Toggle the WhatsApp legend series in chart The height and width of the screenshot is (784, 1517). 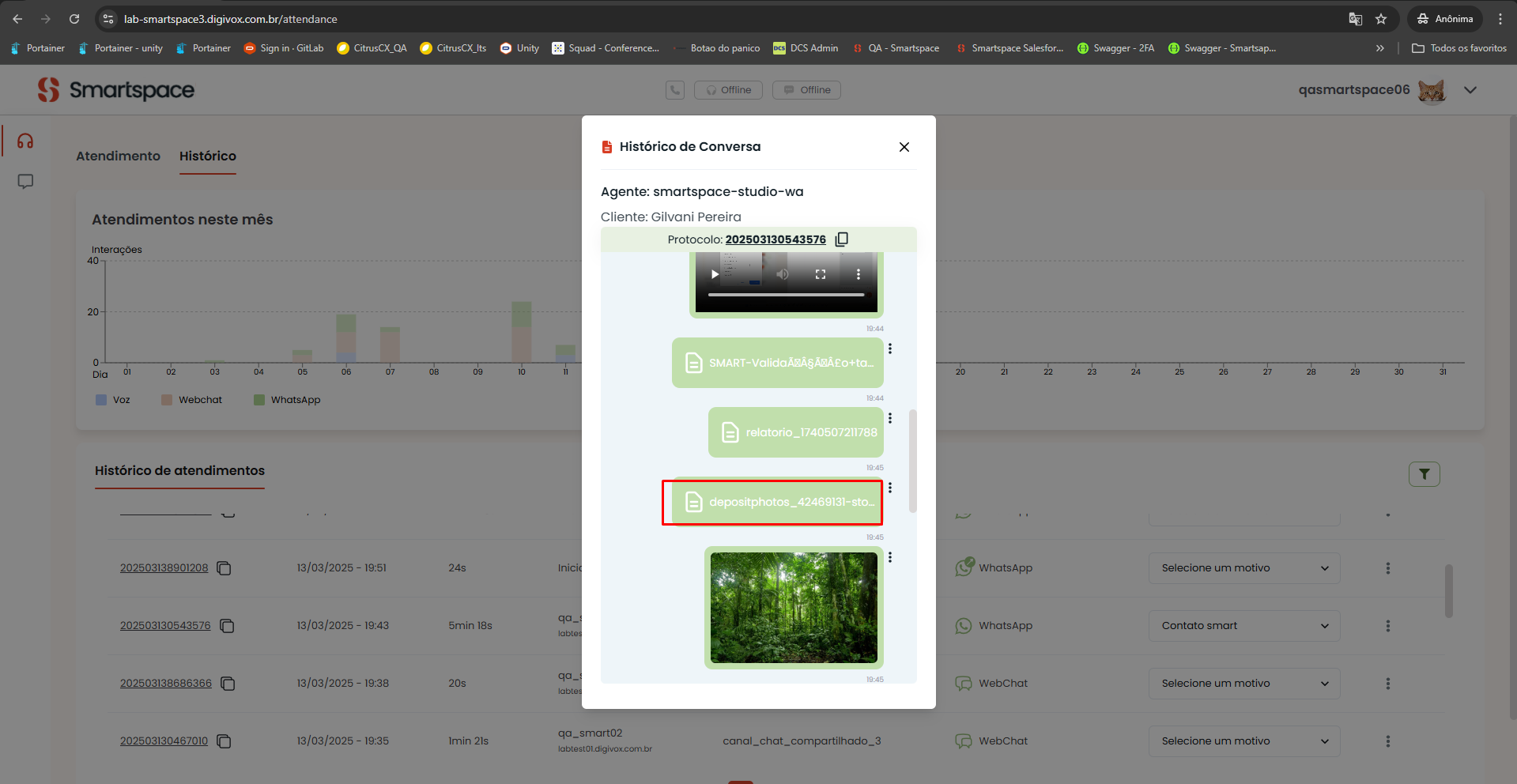[287, 400]
